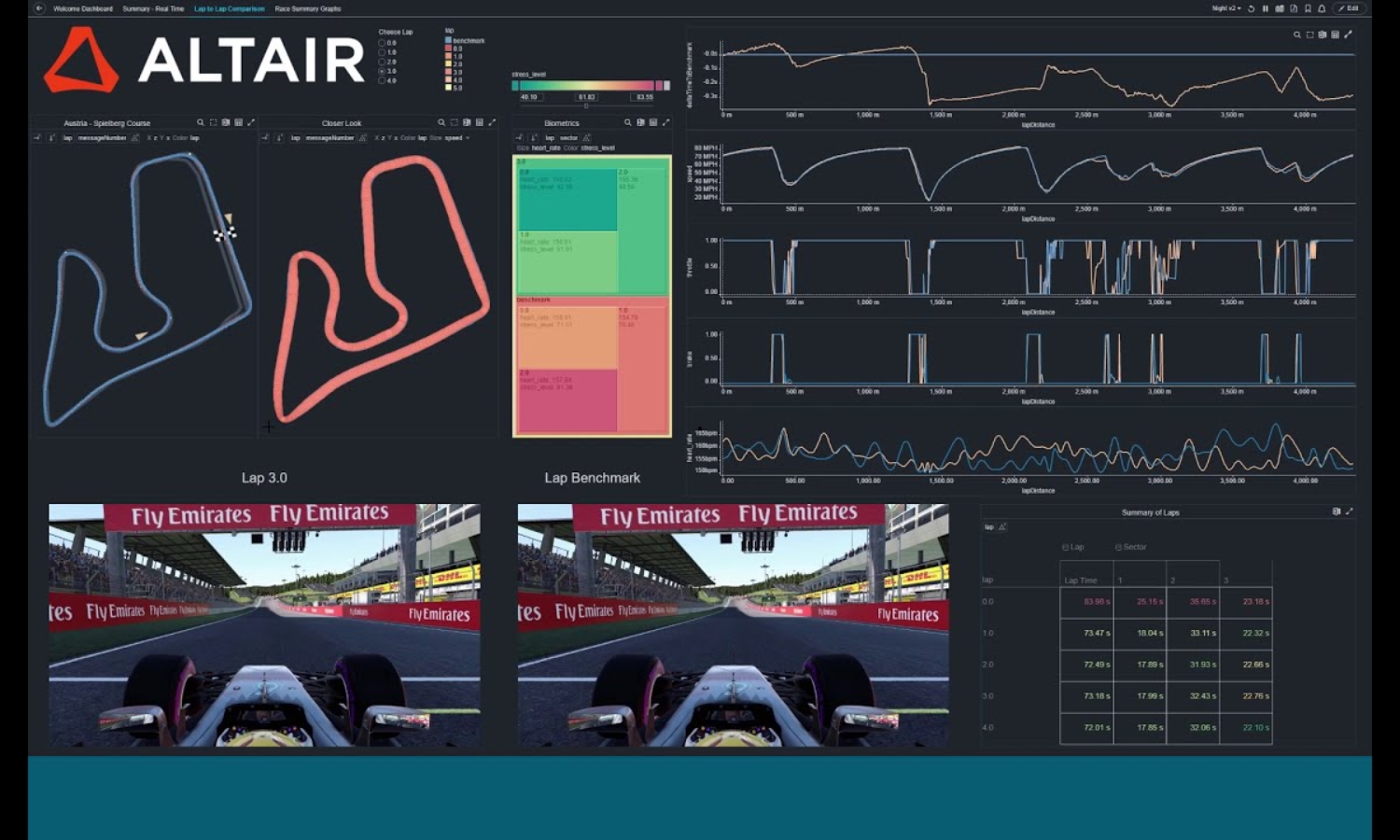
Task: Open the Welcome Dashboard tab
Action: (x=83, y=8)
